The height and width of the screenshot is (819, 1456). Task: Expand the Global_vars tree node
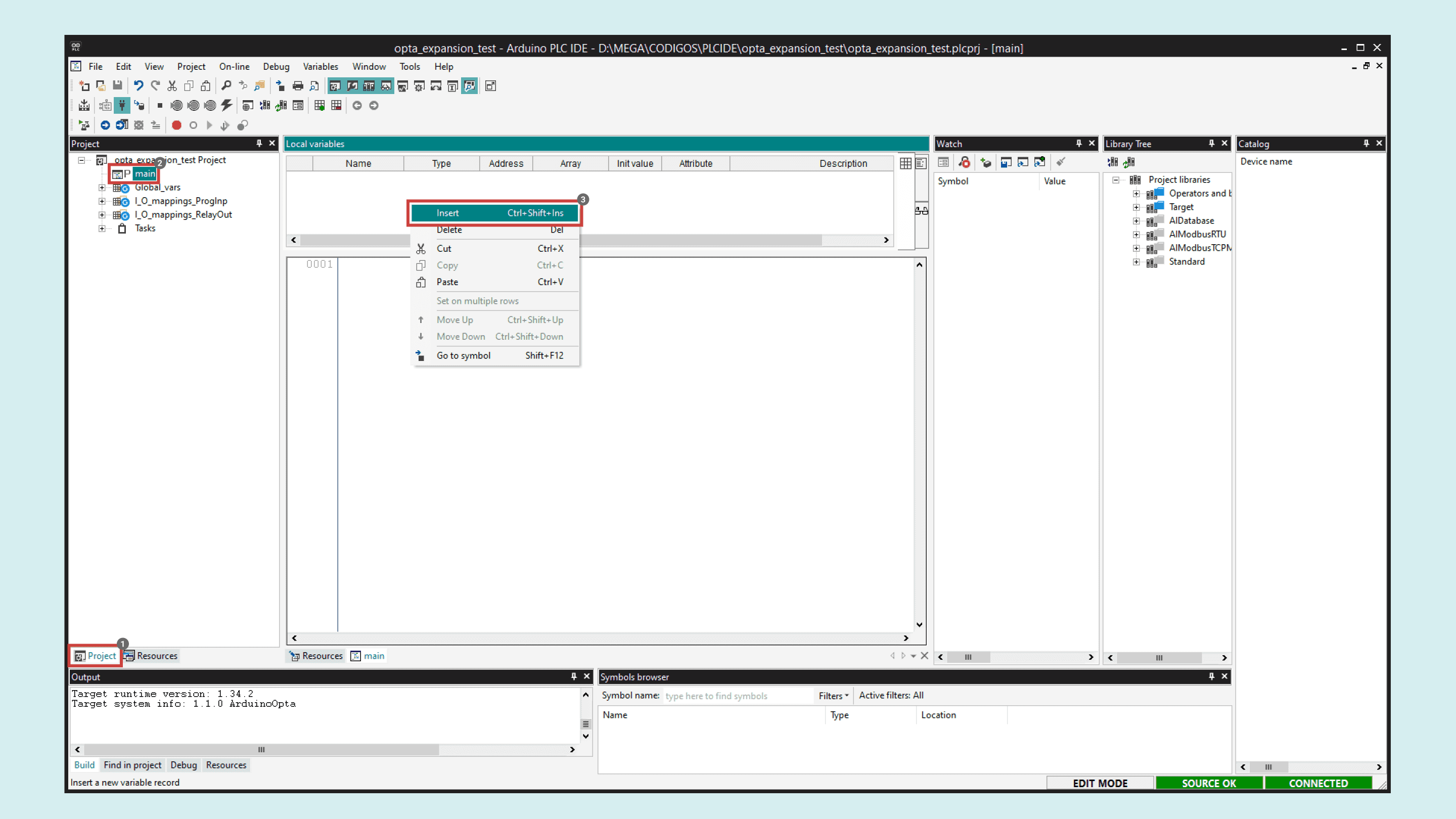[102, 187]
